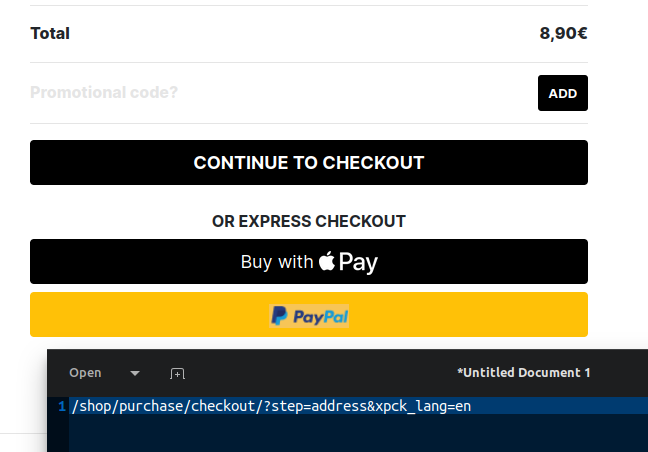Click the Untitled Document 1 title

524,373
